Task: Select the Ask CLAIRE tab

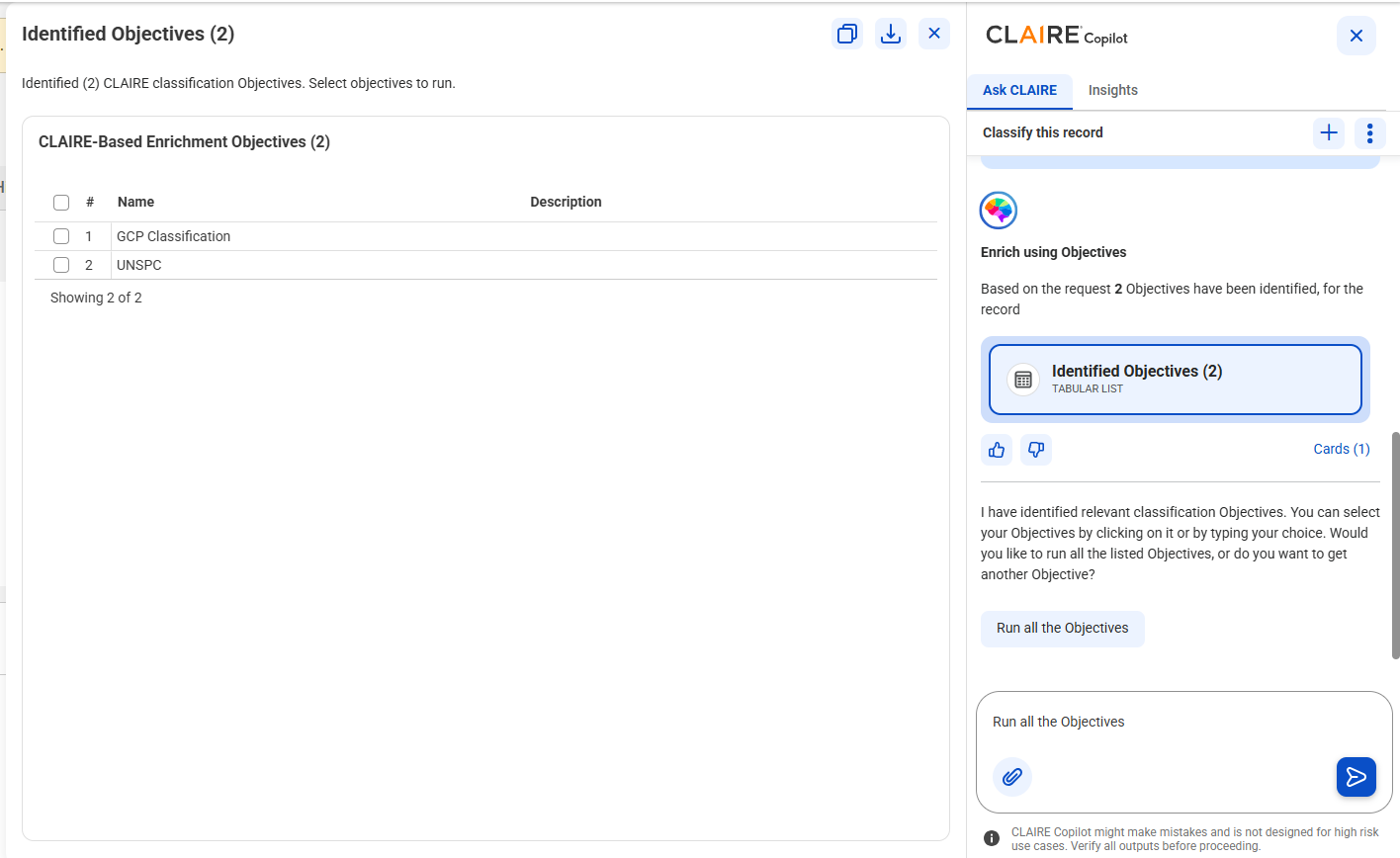Action: [1019, 90]
